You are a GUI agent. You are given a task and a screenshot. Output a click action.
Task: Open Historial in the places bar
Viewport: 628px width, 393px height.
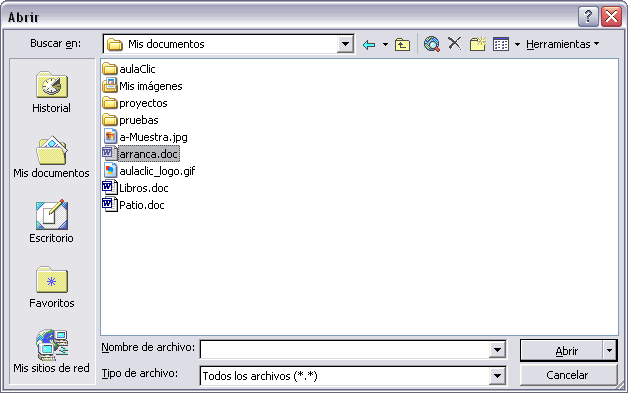coord(51,93)
